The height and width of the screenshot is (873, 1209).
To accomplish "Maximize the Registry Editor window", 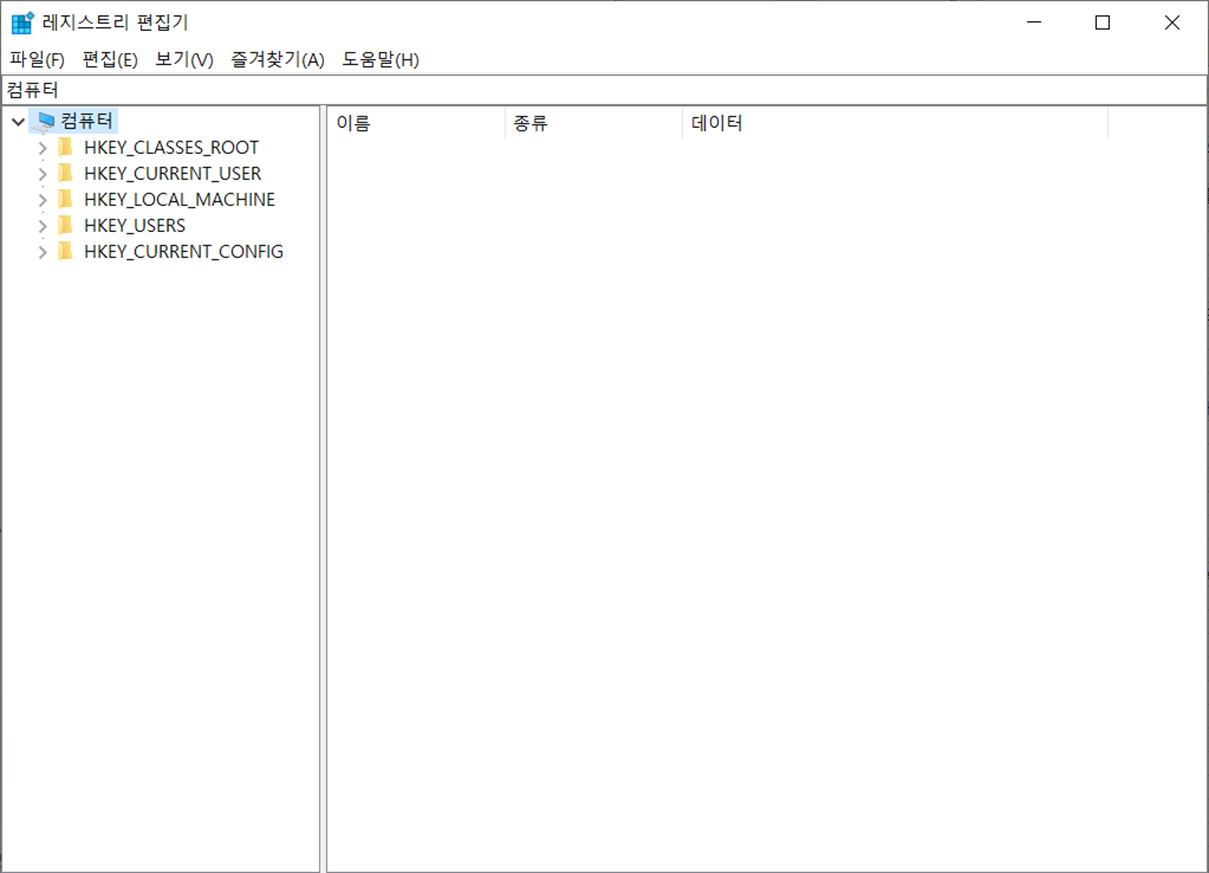I will 1103,22.
